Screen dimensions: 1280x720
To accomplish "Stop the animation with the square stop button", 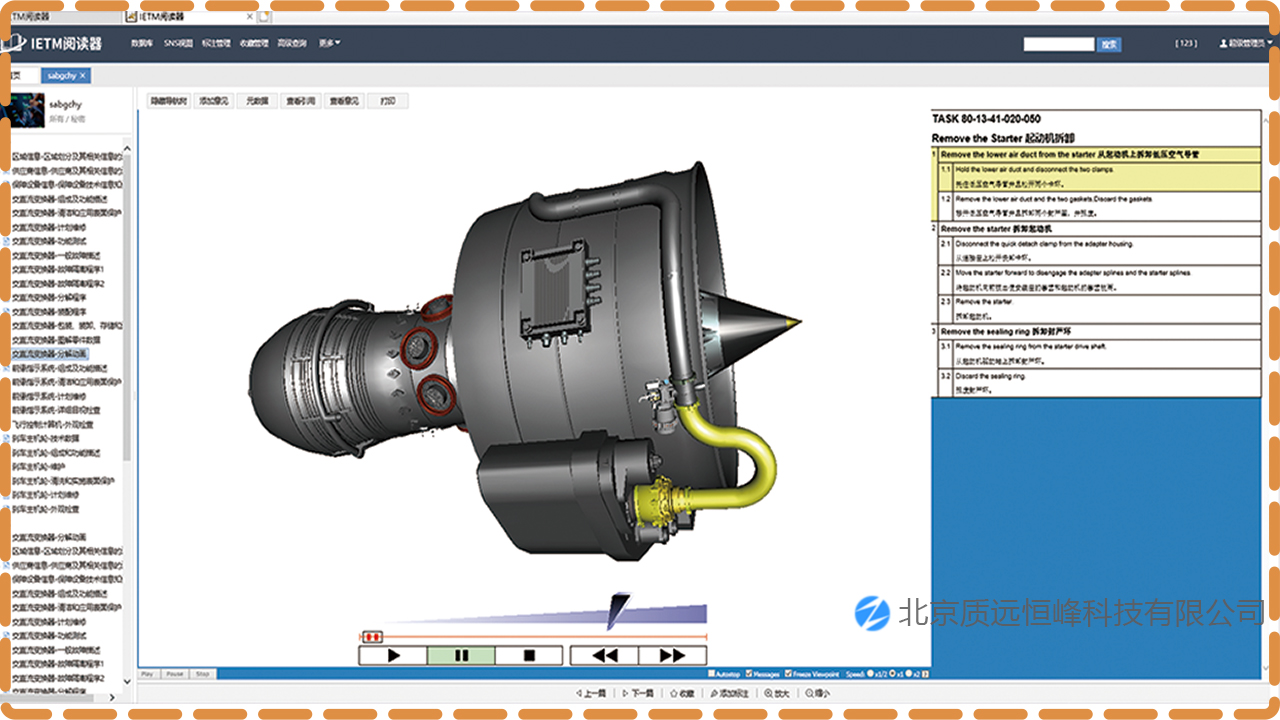I will click(x=529, y=656).
